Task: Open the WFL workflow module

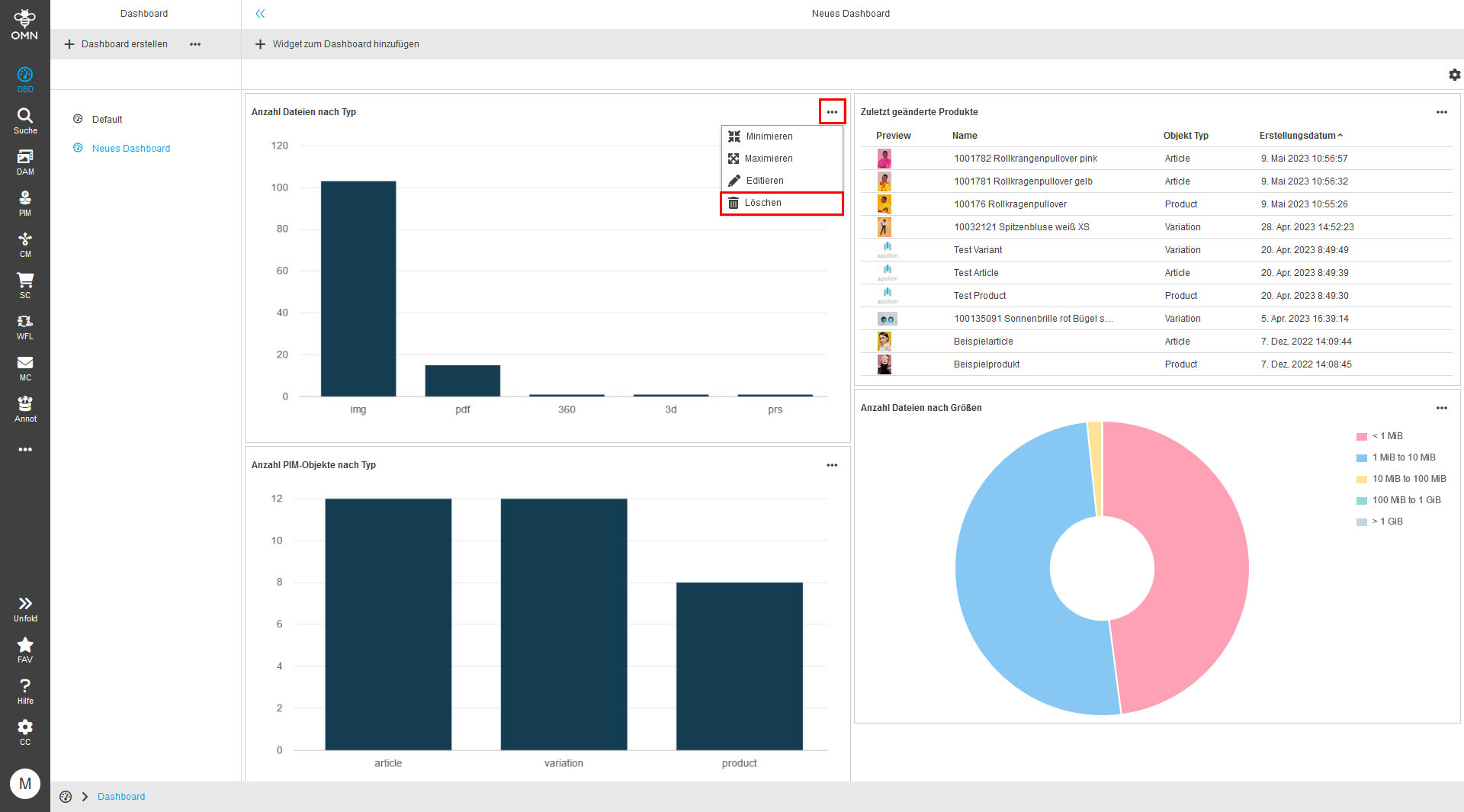Action: click(x=25, y=326)
